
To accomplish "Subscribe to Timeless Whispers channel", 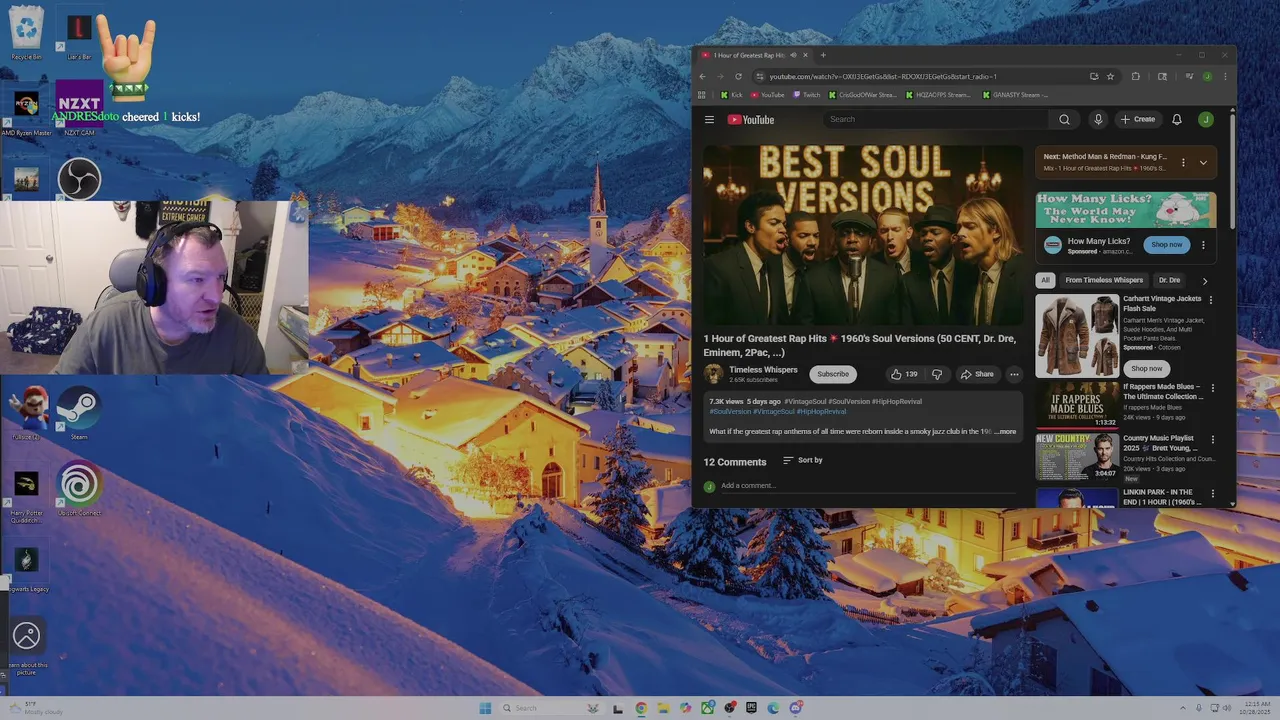I will point(832,374).
